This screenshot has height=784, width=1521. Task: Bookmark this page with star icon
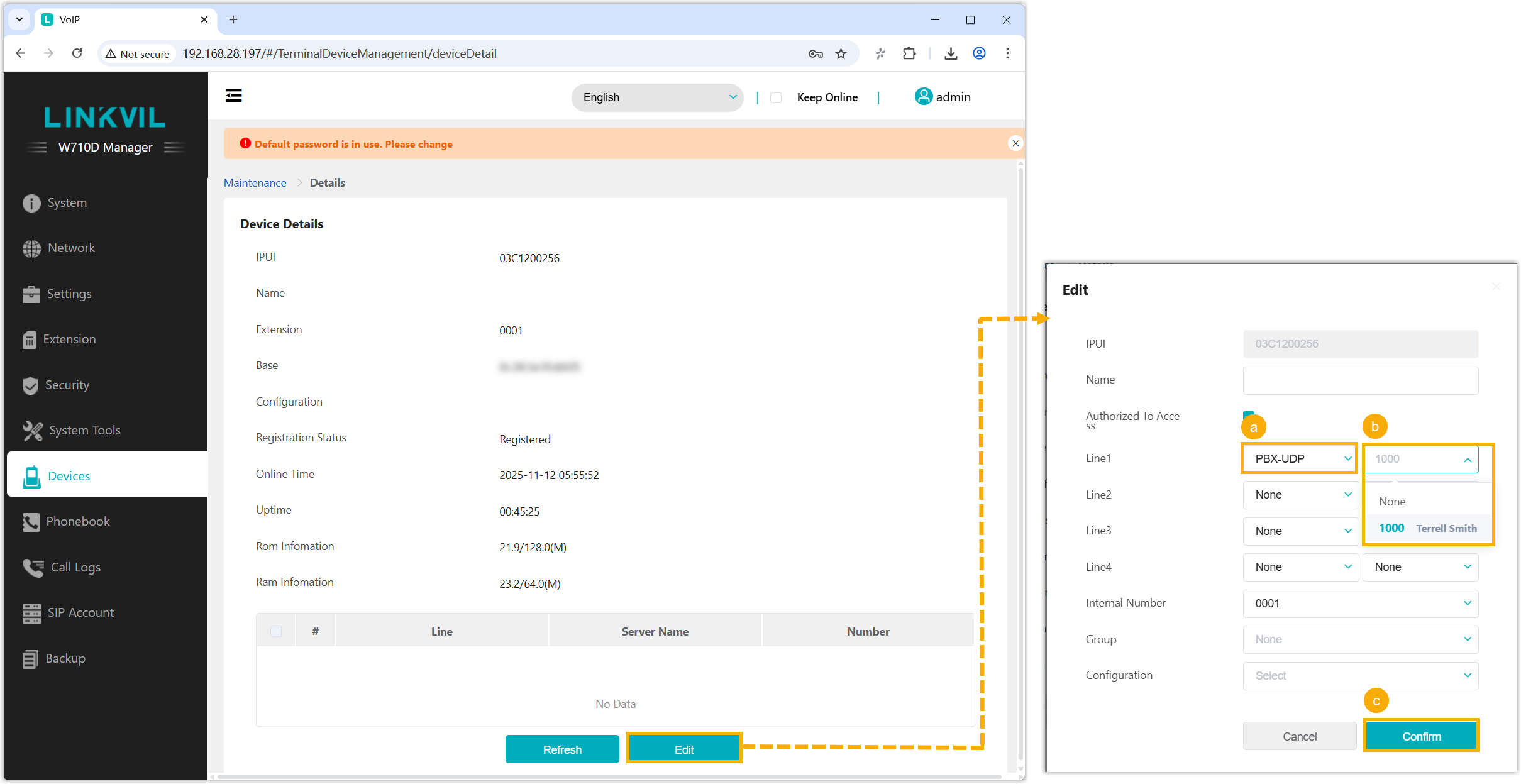[841, 54]
